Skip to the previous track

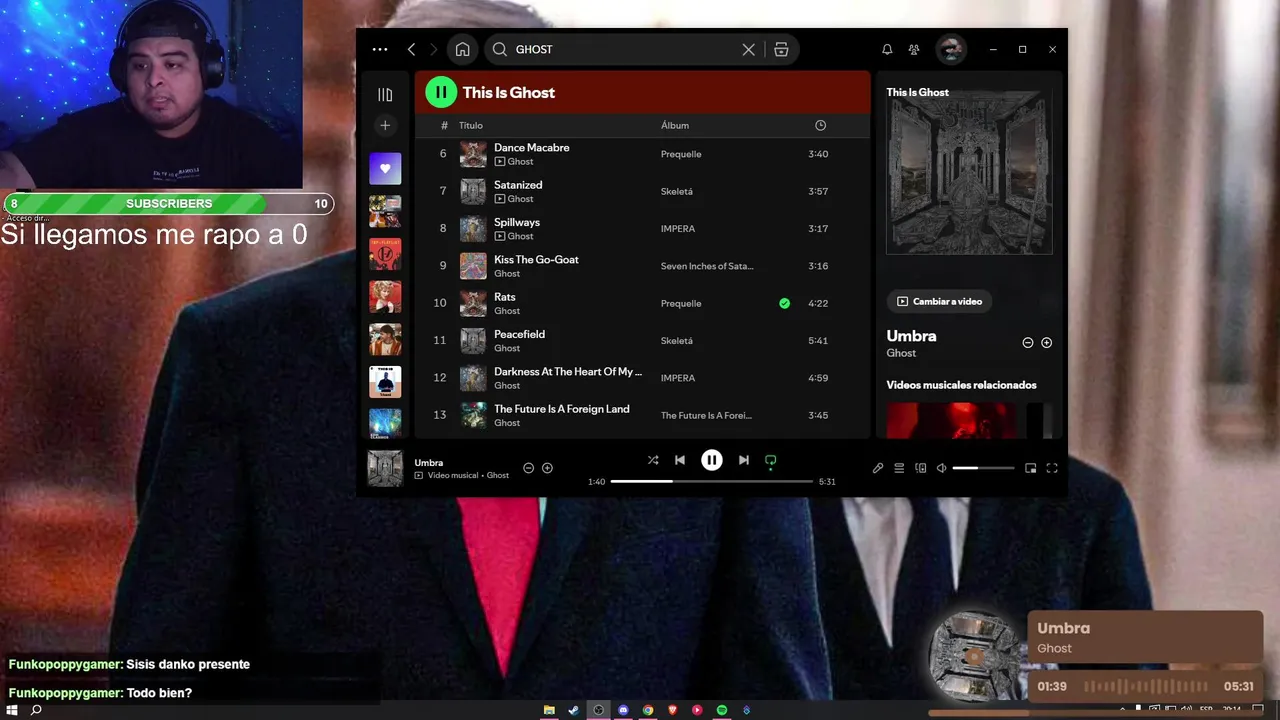tap(680, 460)
